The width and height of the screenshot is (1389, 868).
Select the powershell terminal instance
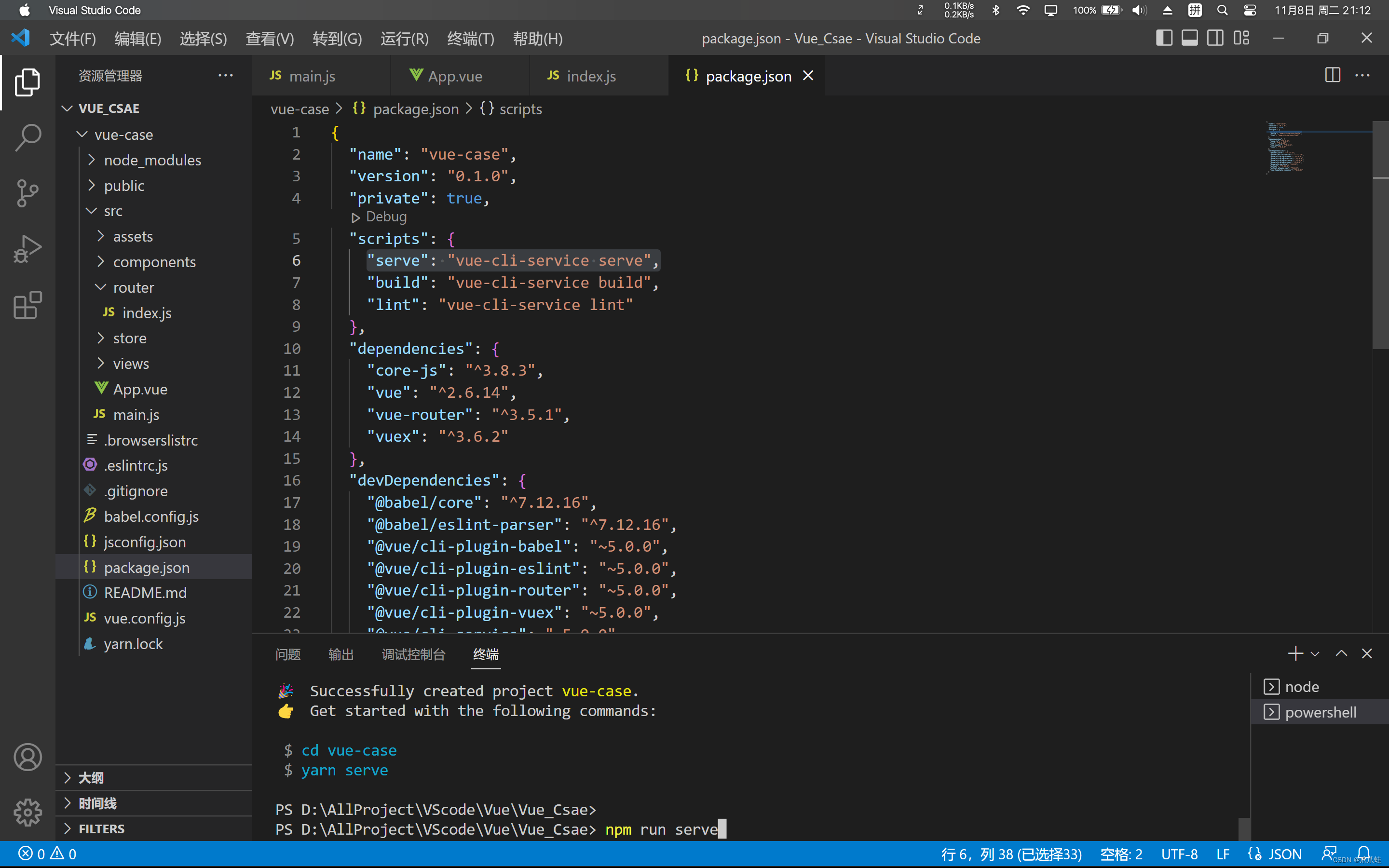(1320, 712)
